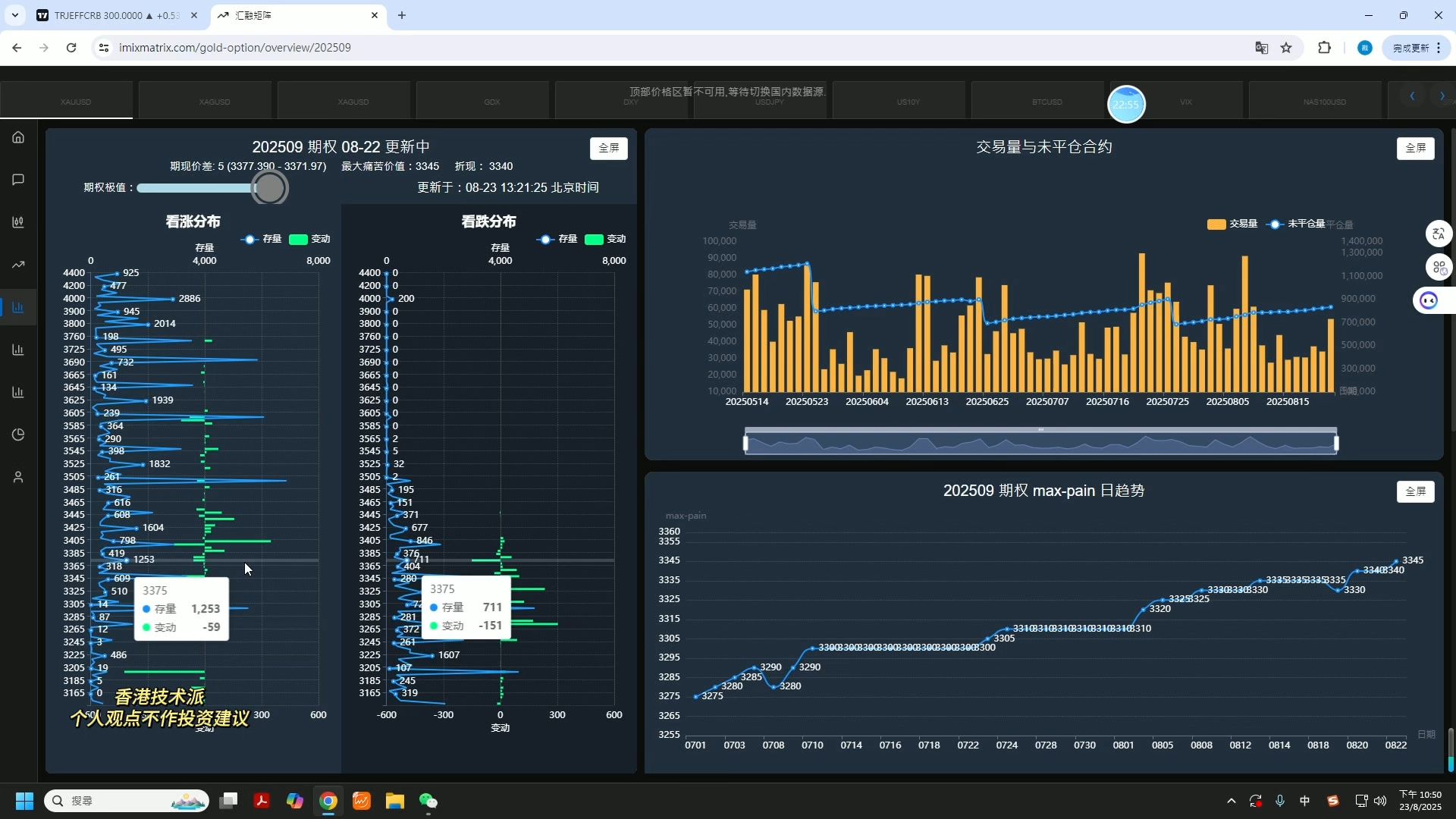Click the ticker bar next arrow
Image resolution: width=1456 pixels, height=819 pixels.
tap(1442, 96)
